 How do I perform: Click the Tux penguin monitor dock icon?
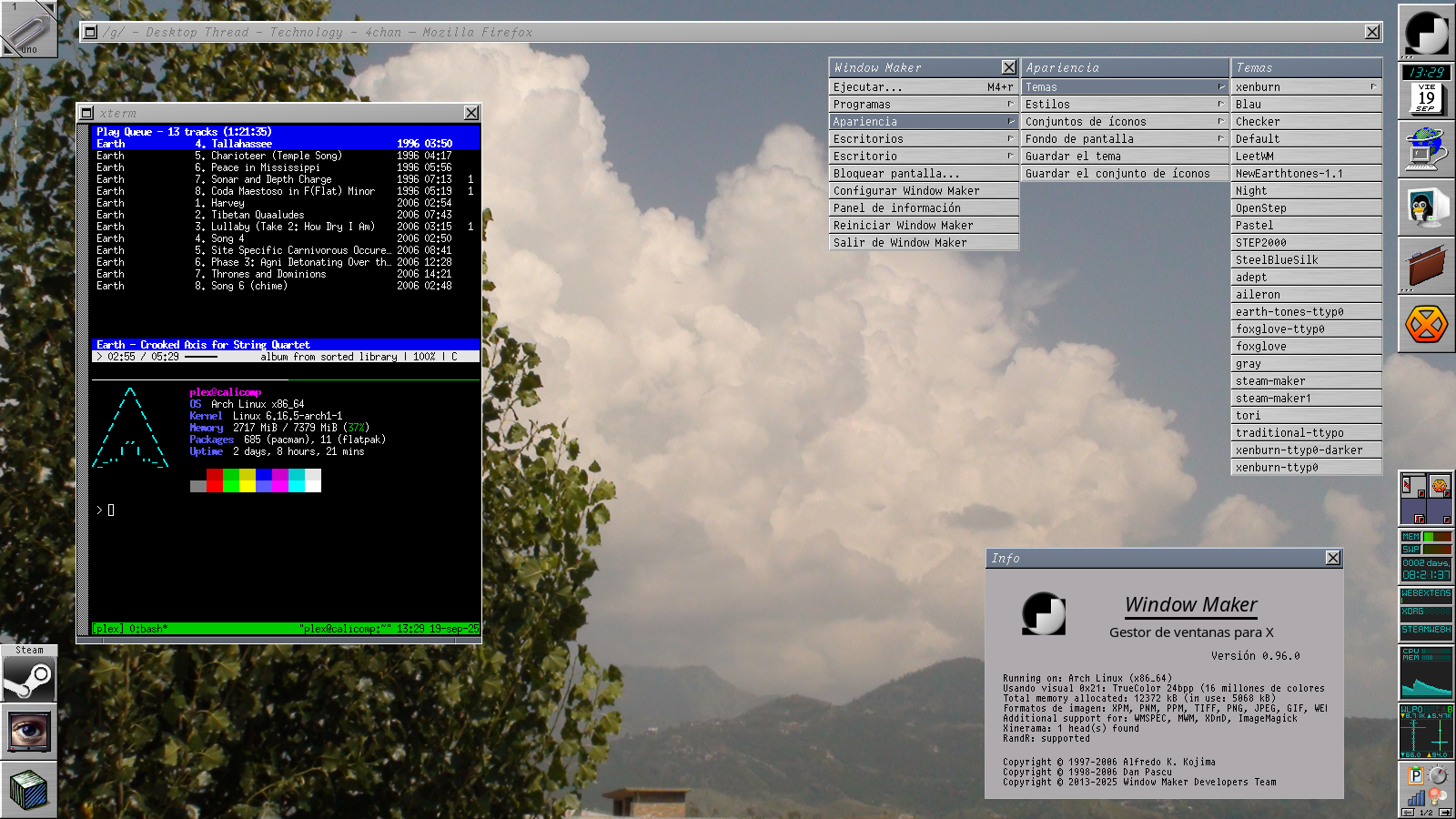[1426, 207]
